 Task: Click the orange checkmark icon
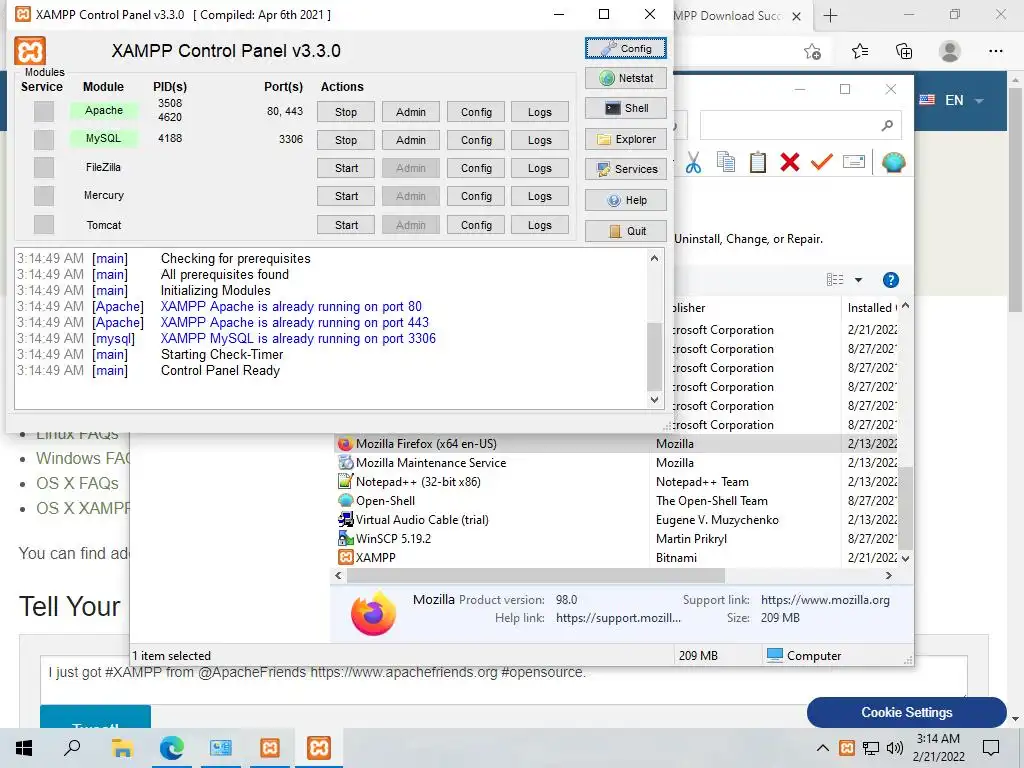point(822,161)
